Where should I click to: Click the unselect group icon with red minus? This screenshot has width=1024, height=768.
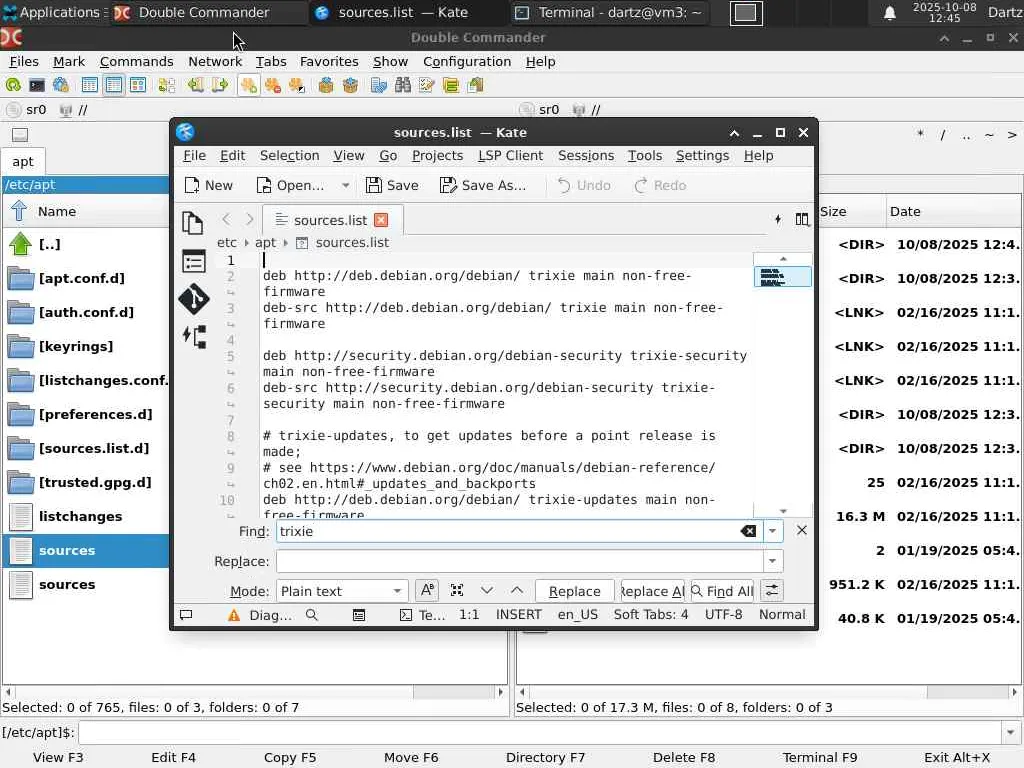(272, 85)
